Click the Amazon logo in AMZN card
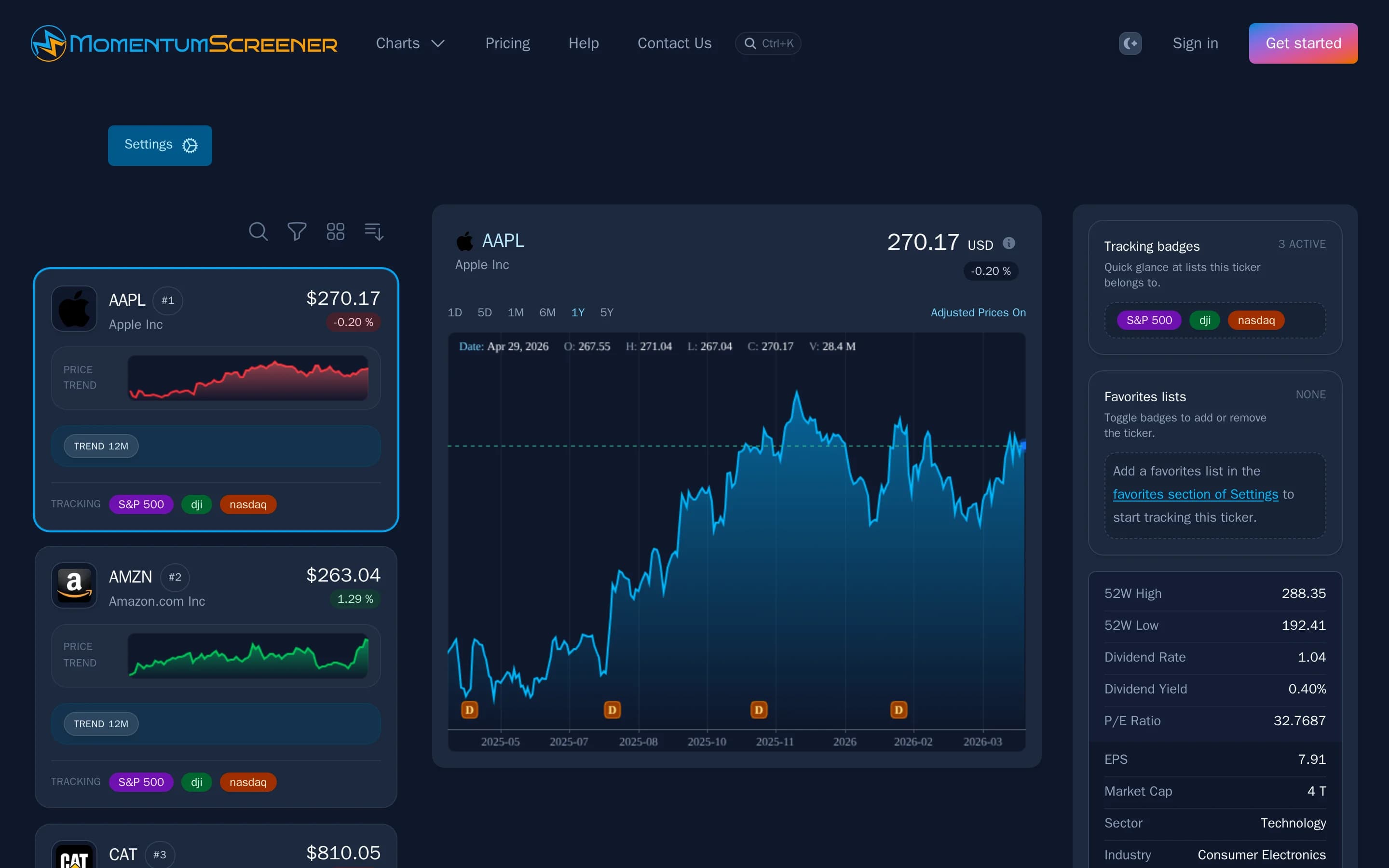The width and height of the screenshot is (1389, 868). tap(74, 585)
